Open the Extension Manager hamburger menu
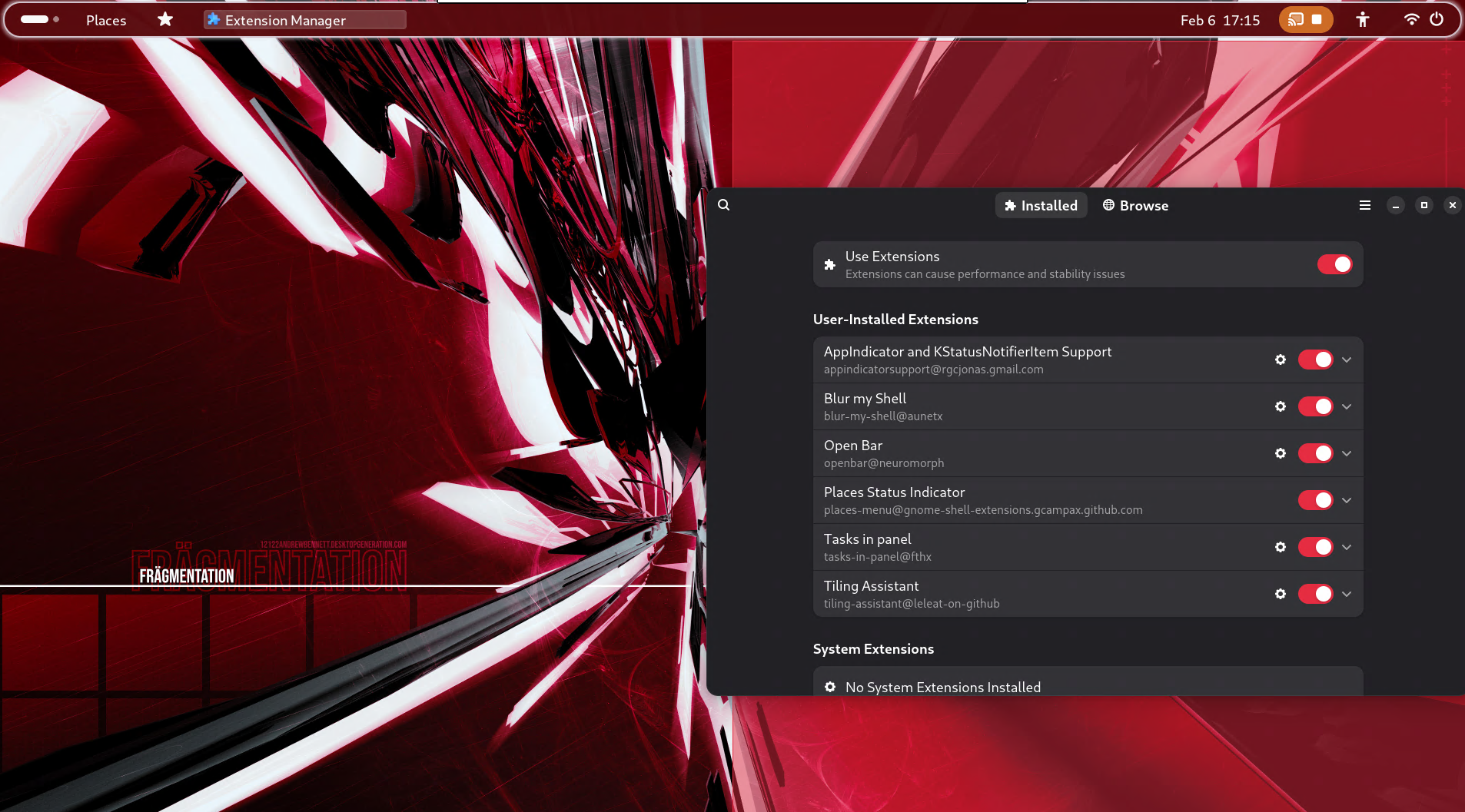Screen dimensions: 1465x812 [x=1365, y=205]
